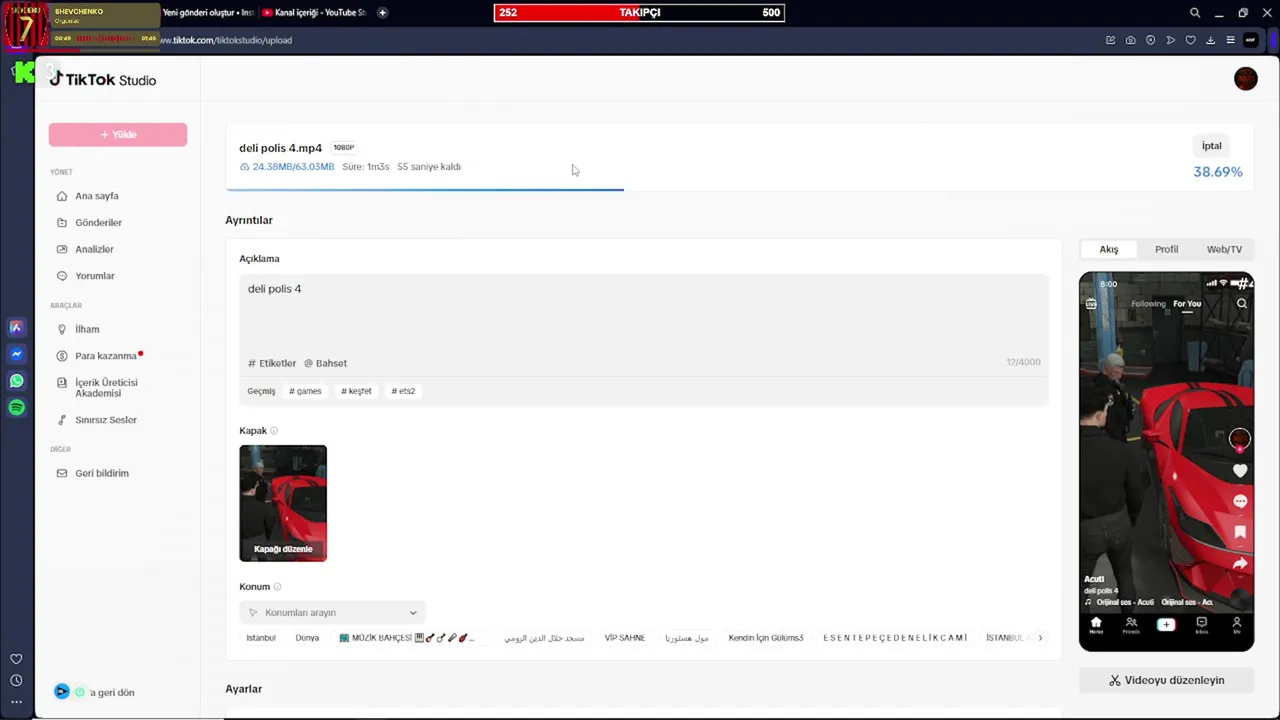
Task: Open Yorumlar comments icon in sidebar
Action: (x=62, y=276)
